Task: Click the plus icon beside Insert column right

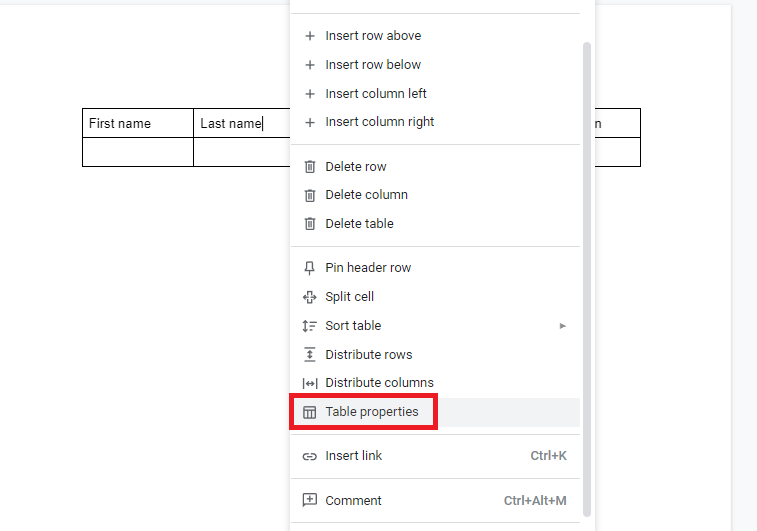Action: pos(310,123)
